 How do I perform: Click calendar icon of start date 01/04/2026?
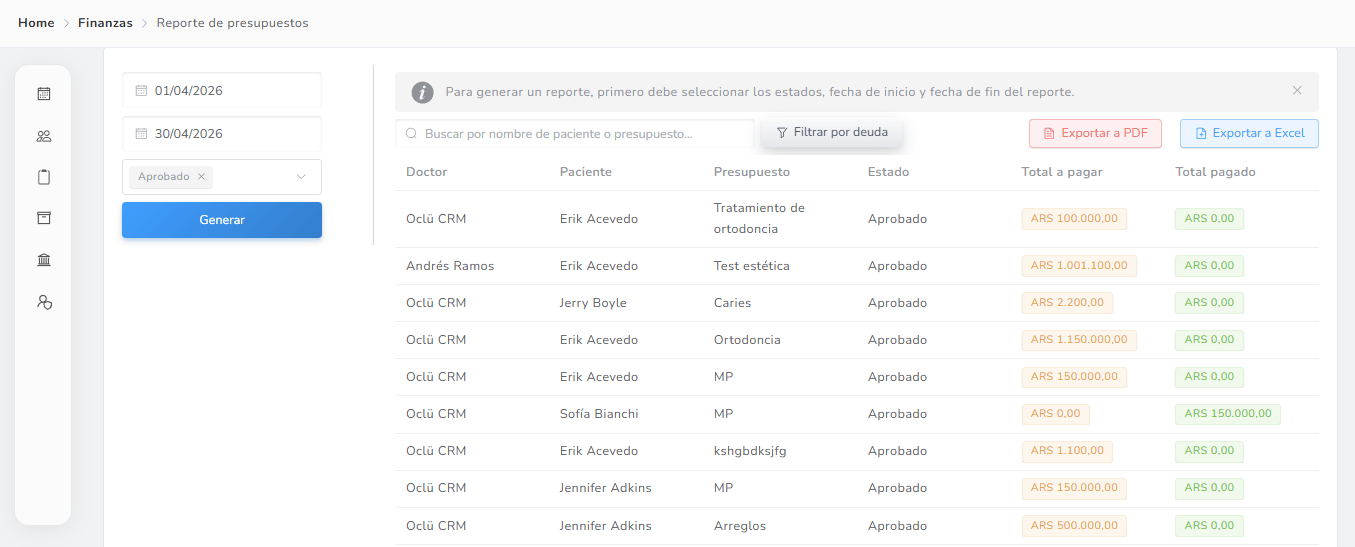point(141,90)
